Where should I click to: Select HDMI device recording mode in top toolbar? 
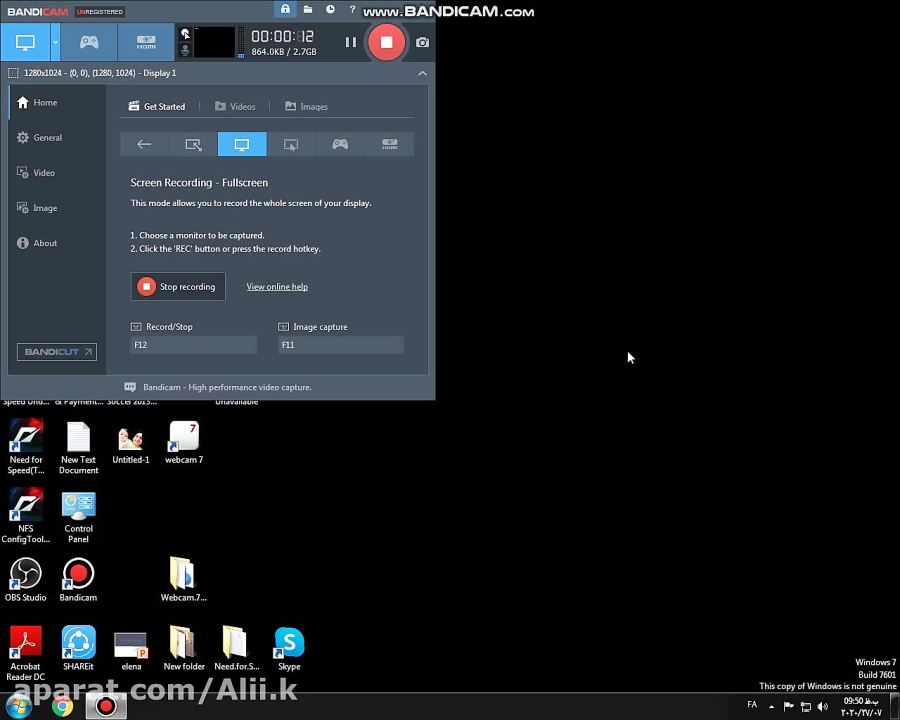pyautogui.click(x=146, y=42)
